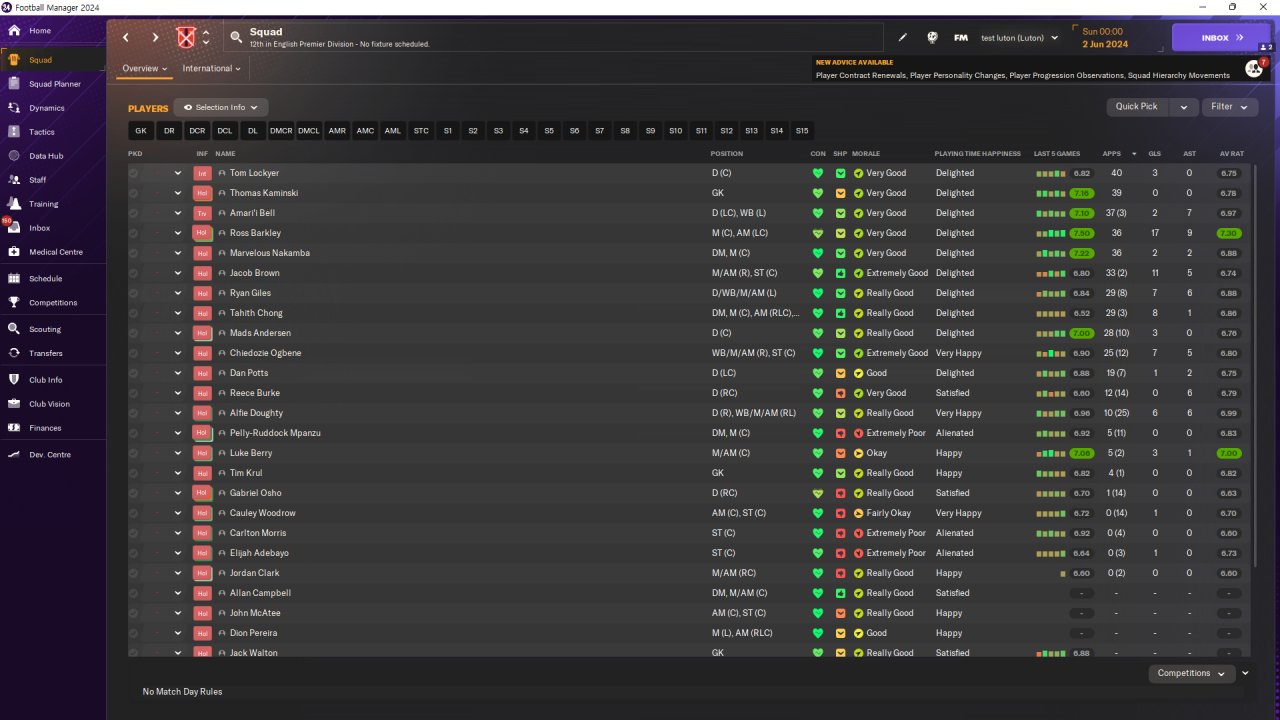Click Ross Barkley's green 7.30 average rating badge

click(1229, 233)
